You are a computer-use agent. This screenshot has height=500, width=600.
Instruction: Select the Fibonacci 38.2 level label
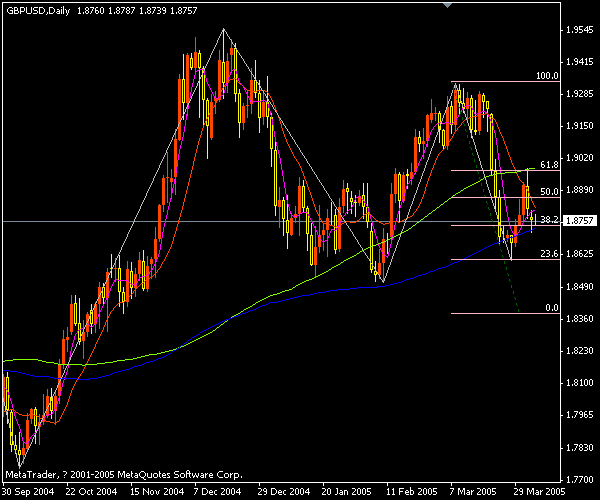tap(549, 220)
